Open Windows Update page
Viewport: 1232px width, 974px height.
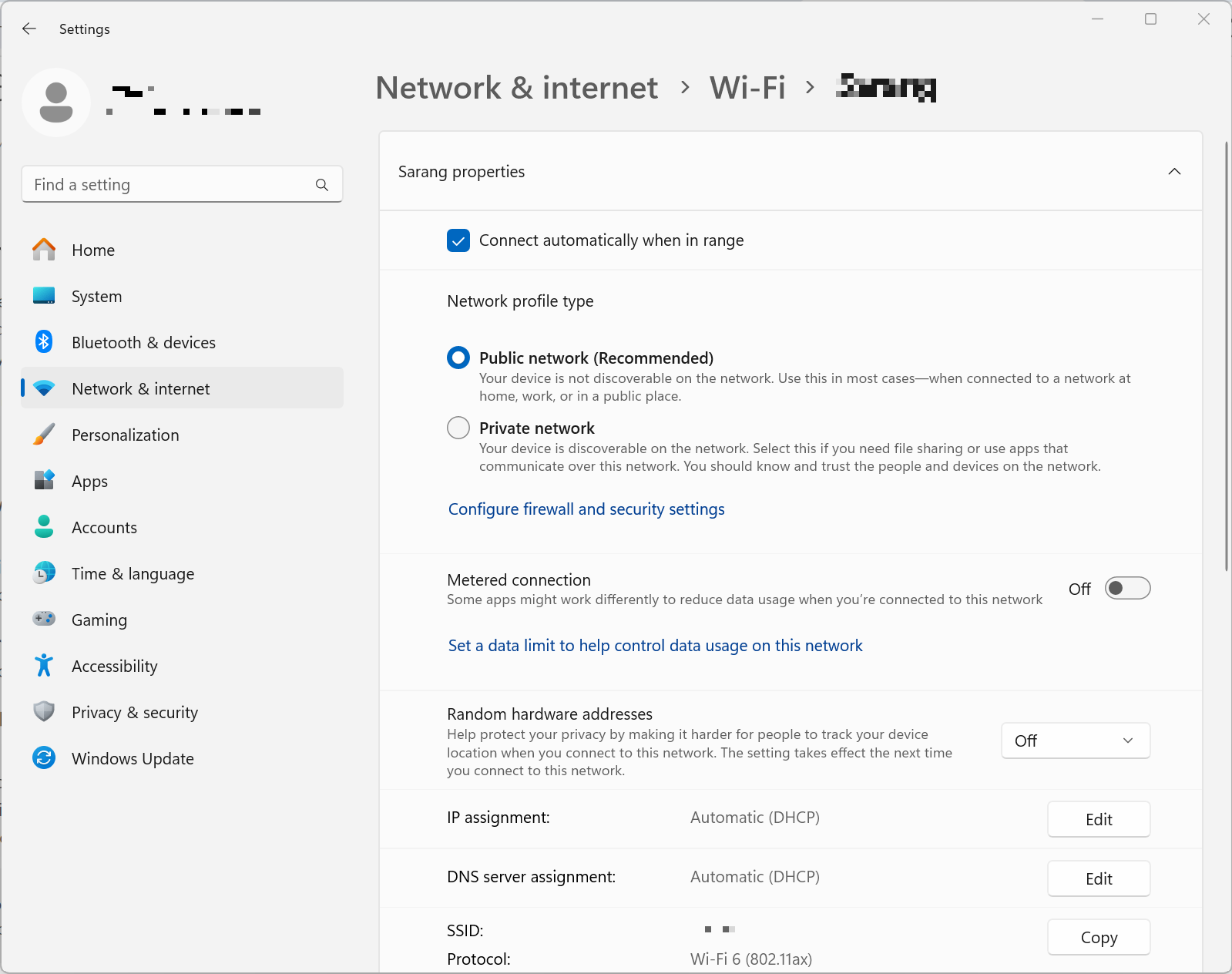point(182,758)
